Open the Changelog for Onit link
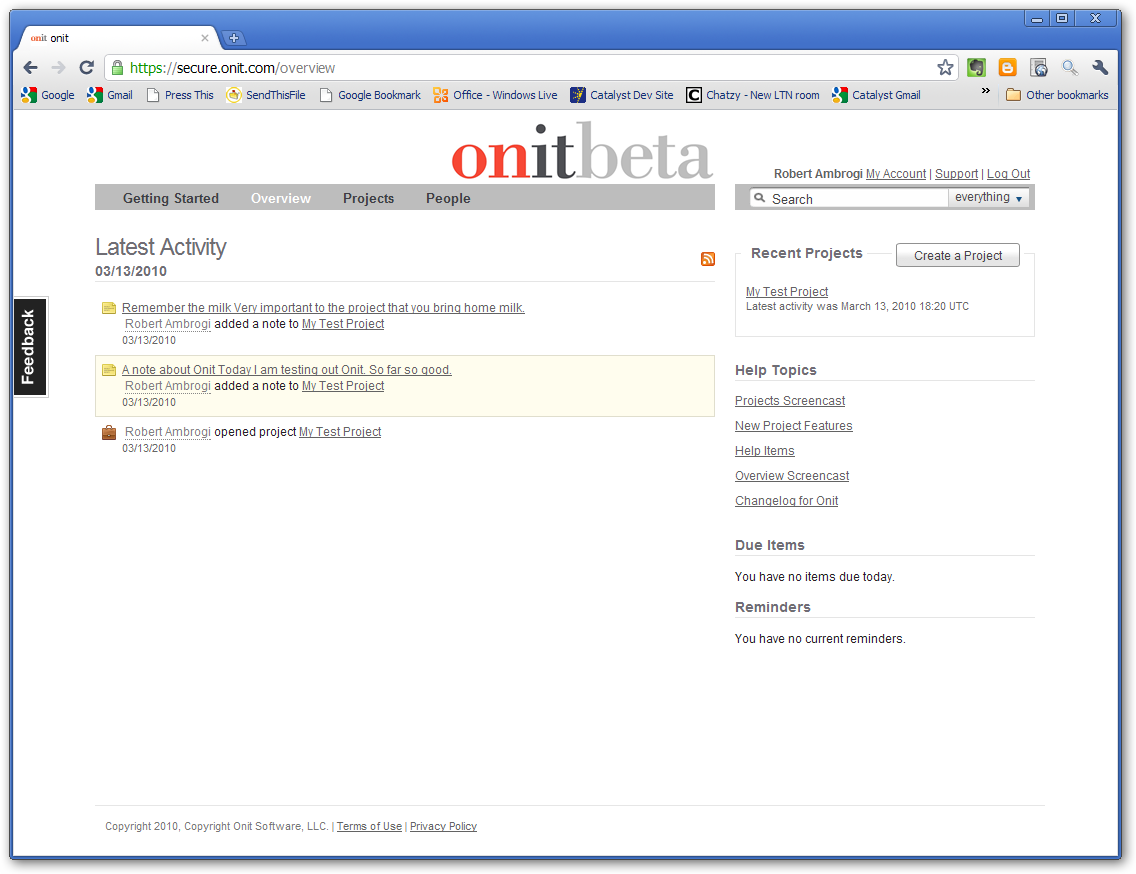 [x=786, y=501]
